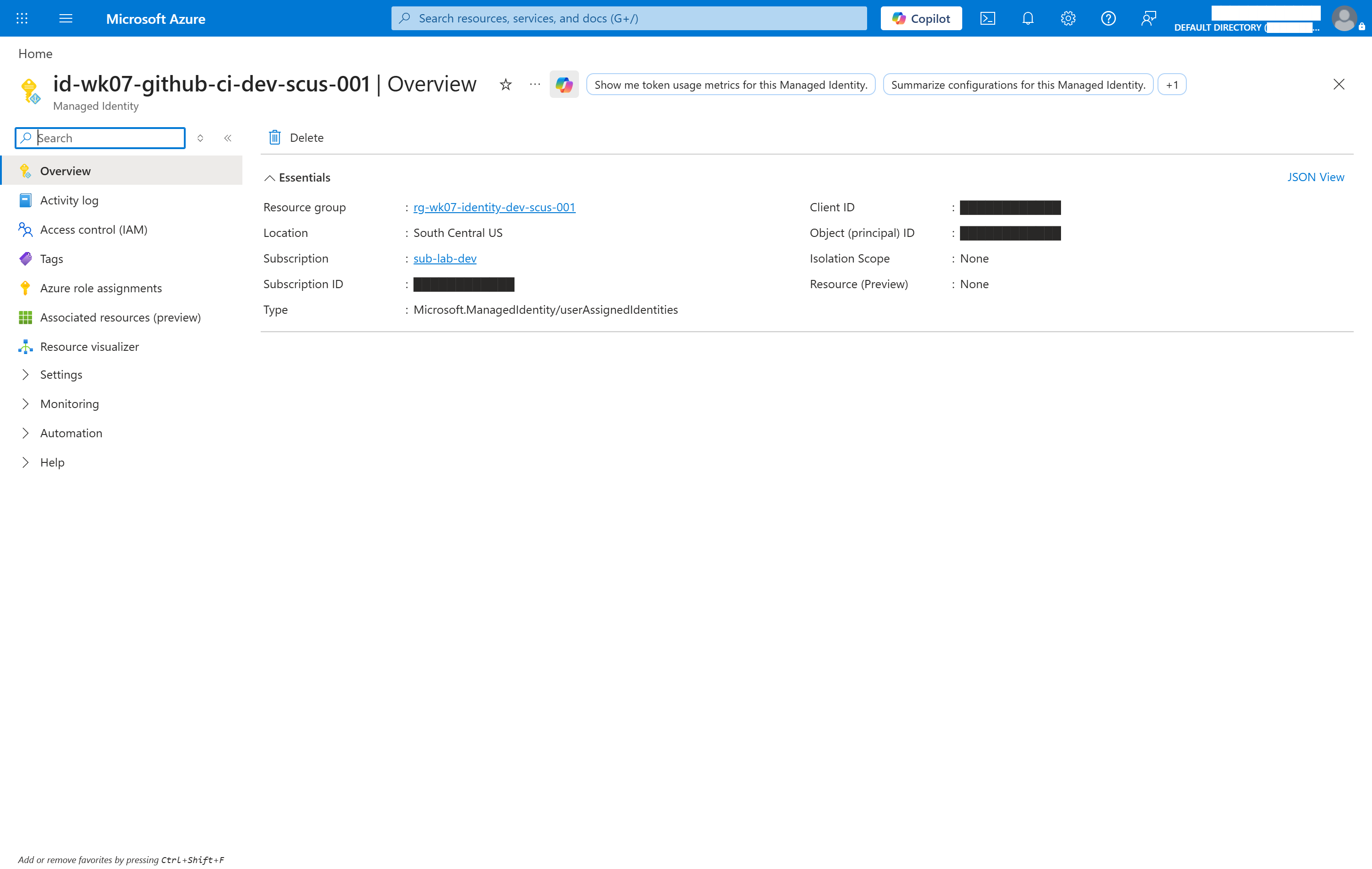Go to the Home breadcrumb
The height and width of the screenshot is (869, 1372).
click(x=35, y=54)
